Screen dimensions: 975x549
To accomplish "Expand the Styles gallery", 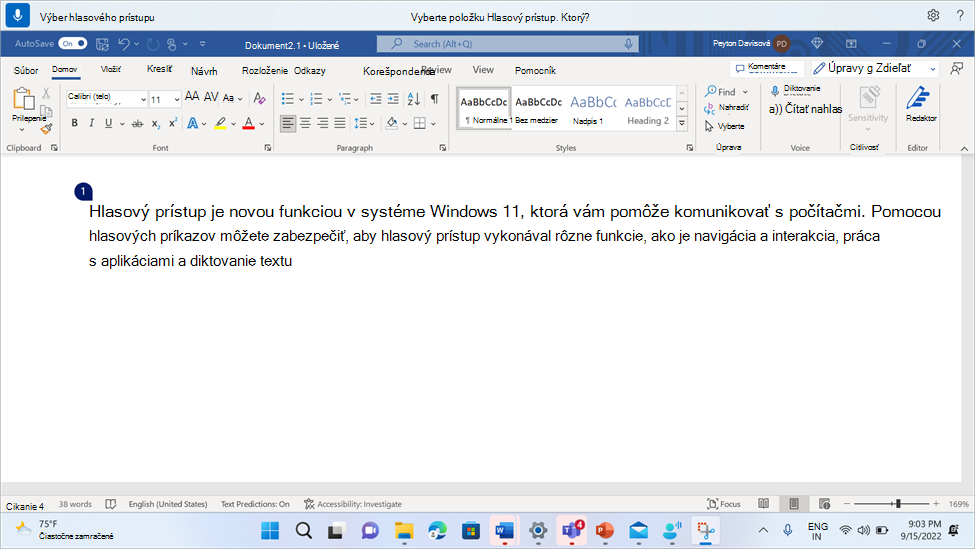I will [x=682, y=123].
